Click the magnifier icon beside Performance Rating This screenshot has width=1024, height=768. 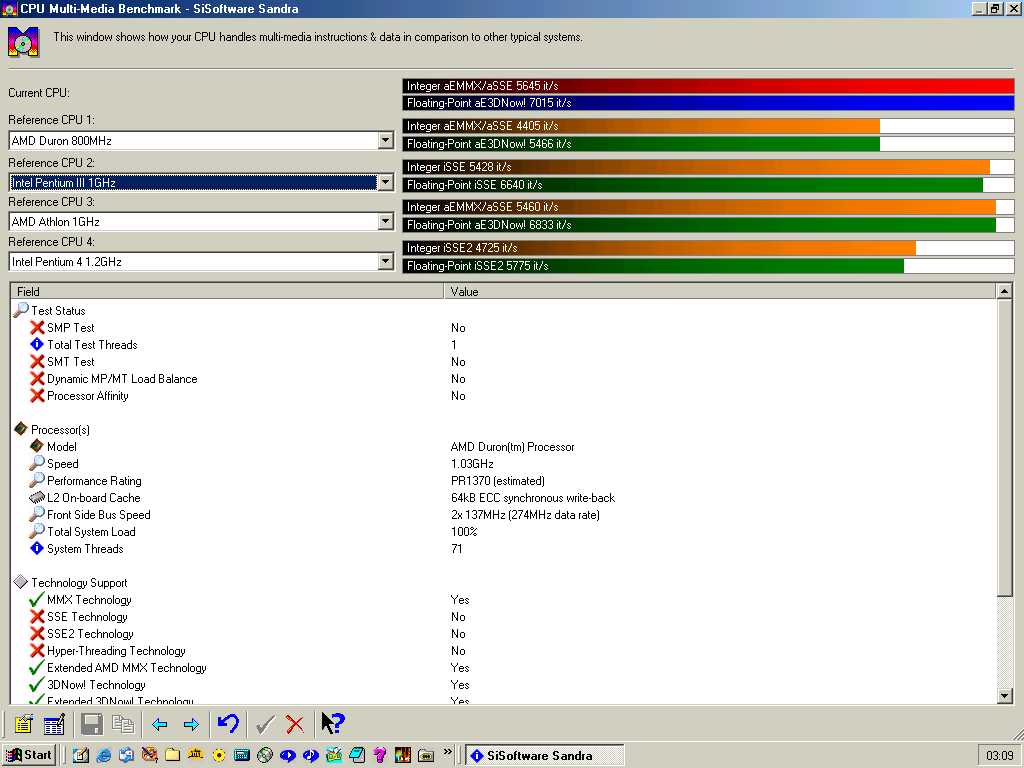click(x=37, y=480)
